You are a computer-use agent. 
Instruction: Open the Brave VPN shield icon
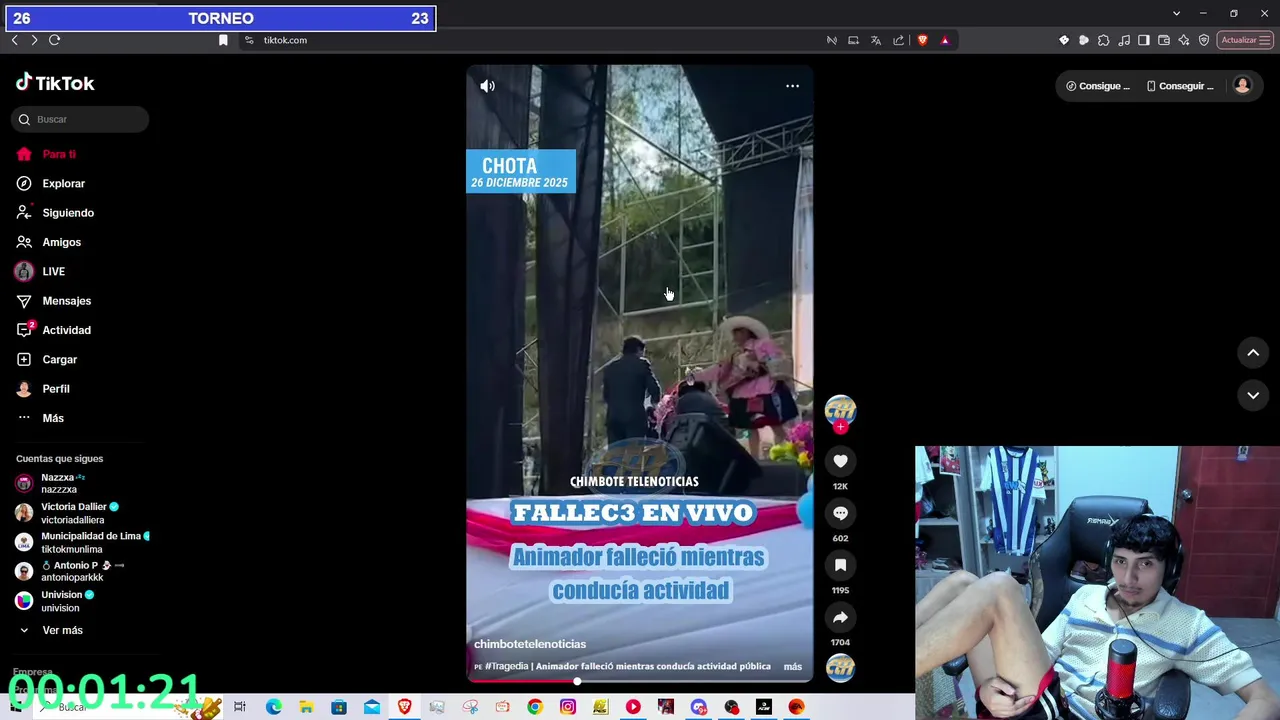click(1204, 40)
